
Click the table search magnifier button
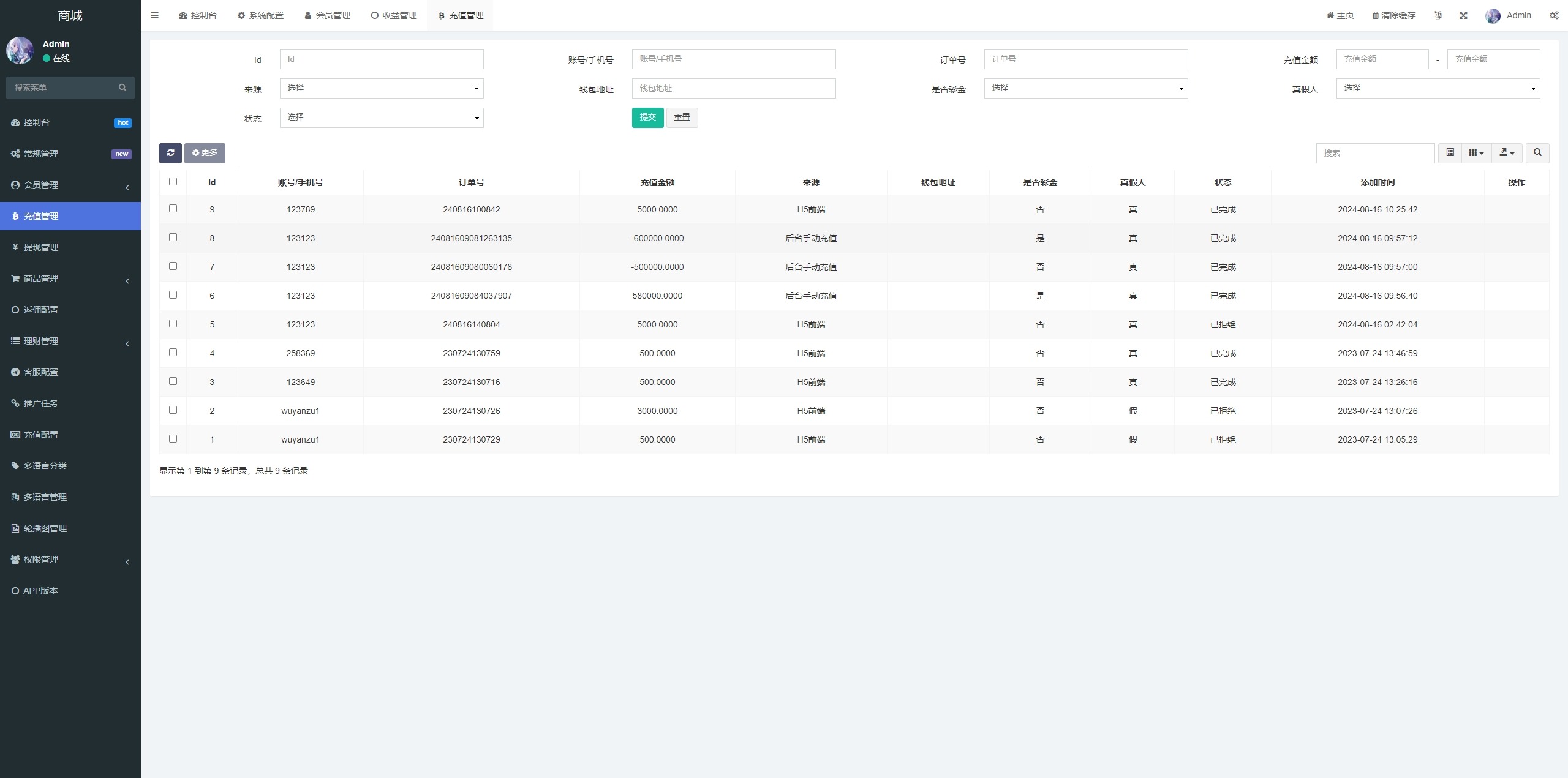(1537, 153)
